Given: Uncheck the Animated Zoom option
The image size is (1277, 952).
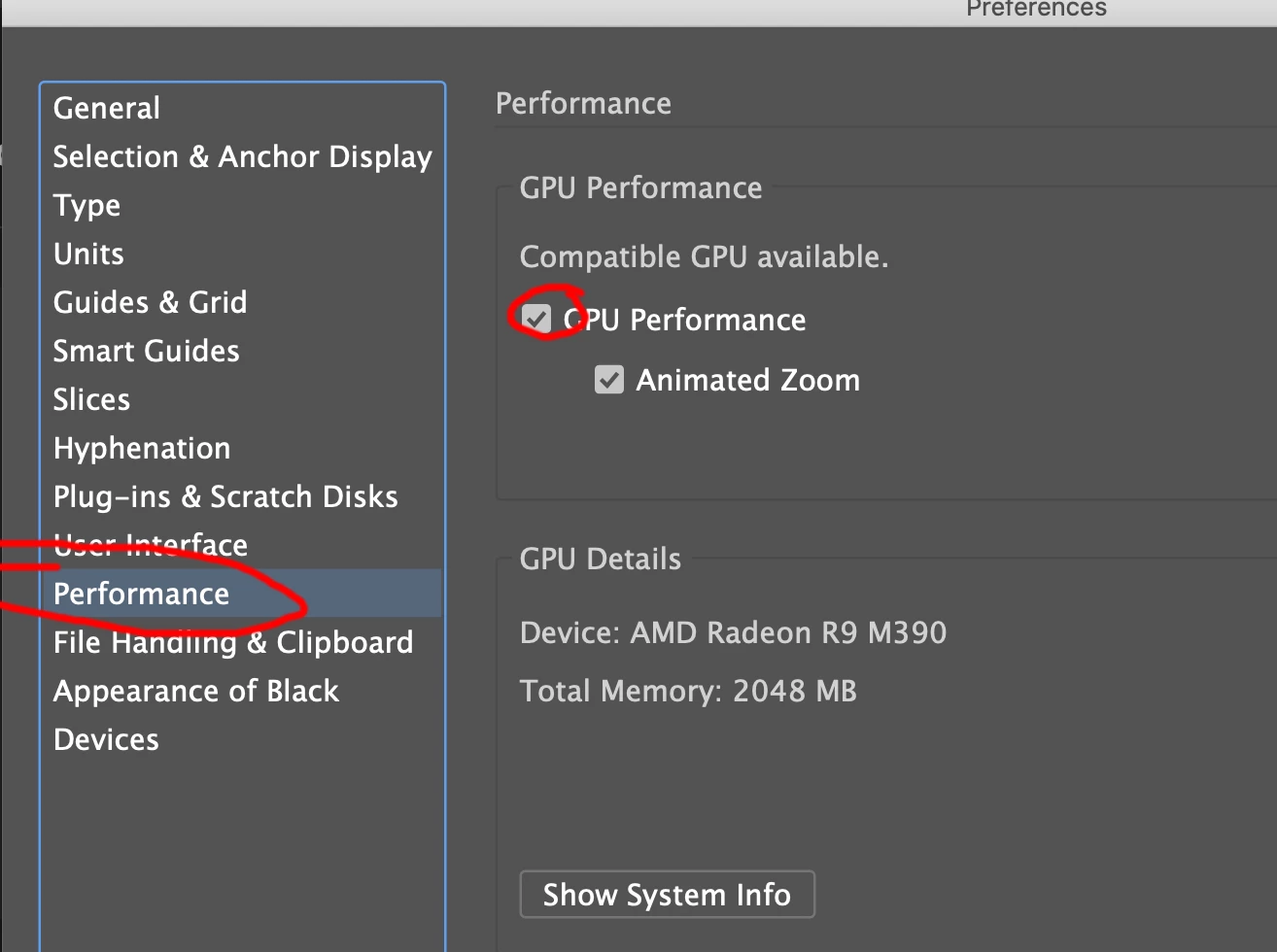Looking at the screenshot, I should tap(609, 380).
